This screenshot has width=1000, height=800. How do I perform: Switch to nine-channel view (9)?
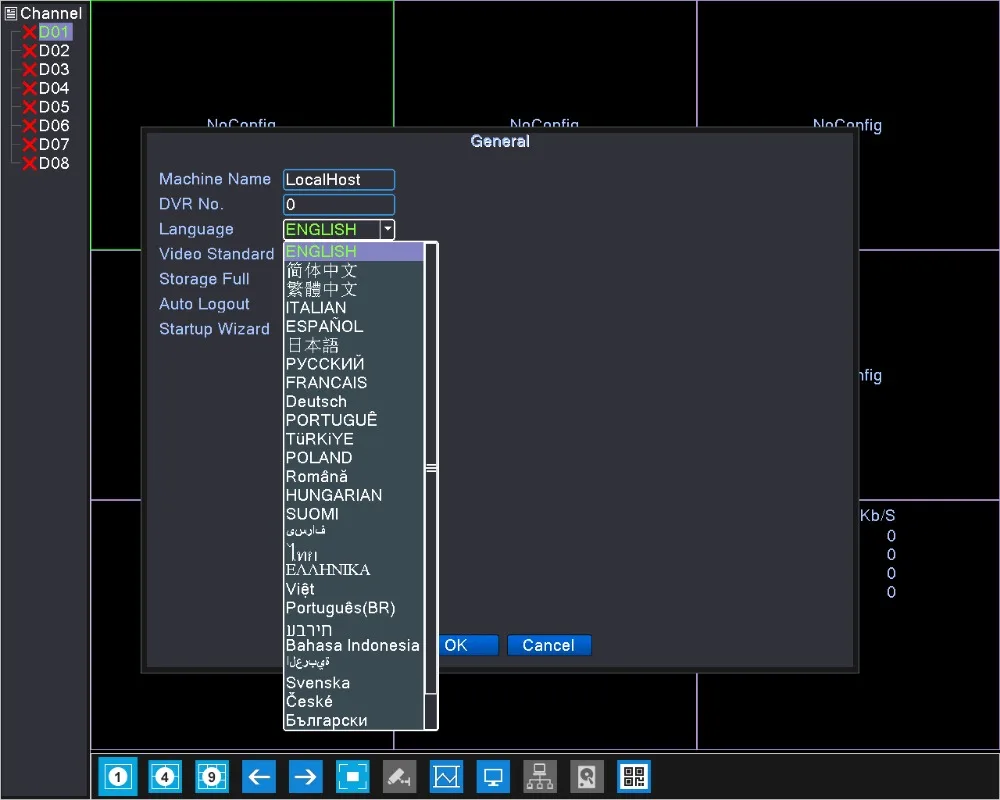tap(212, 776)
